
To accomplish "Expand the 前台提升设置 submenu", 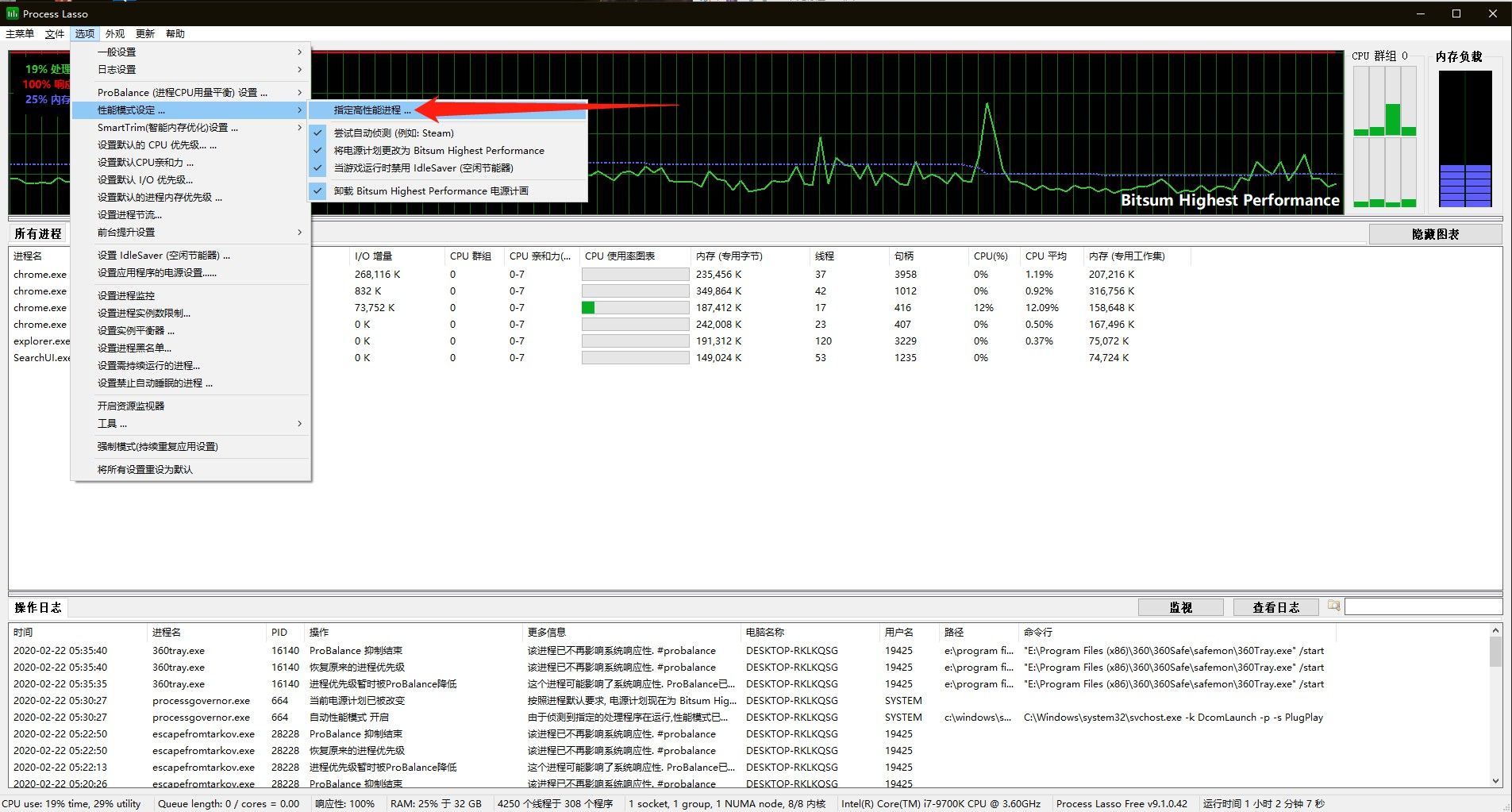I will [x=190, y=233].
